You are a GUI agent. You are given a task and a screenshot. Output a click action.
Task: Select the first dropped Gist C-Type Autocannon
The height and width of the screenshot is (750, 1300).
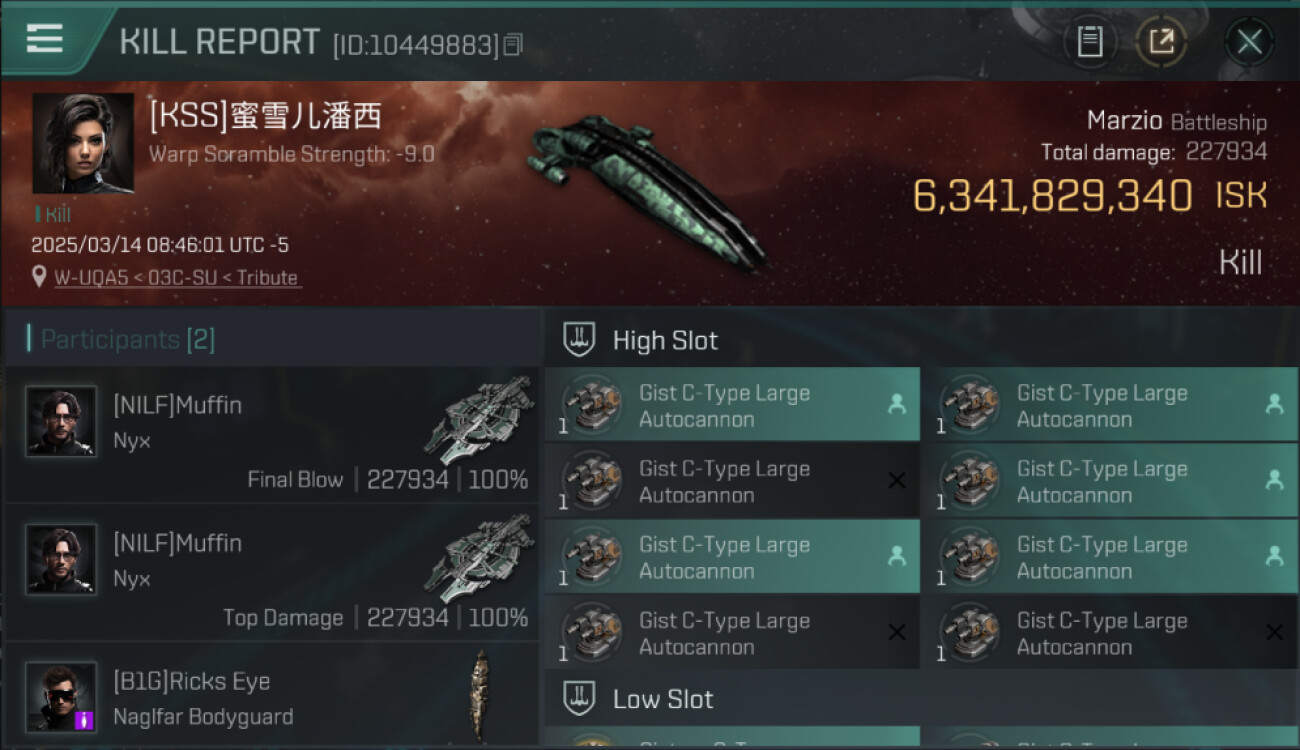coord(732,405)
